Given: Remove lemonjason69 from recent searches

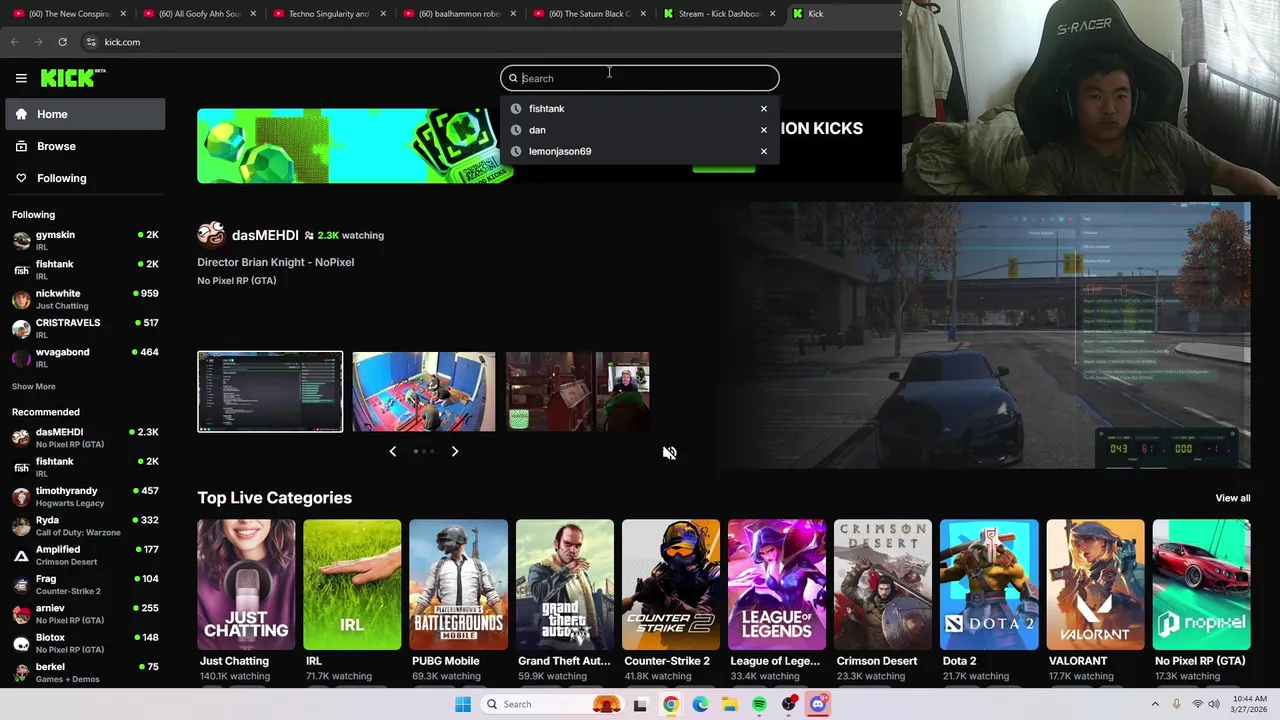Looking at the screenshot, I should pyautogui.click(x=764, y=151).
